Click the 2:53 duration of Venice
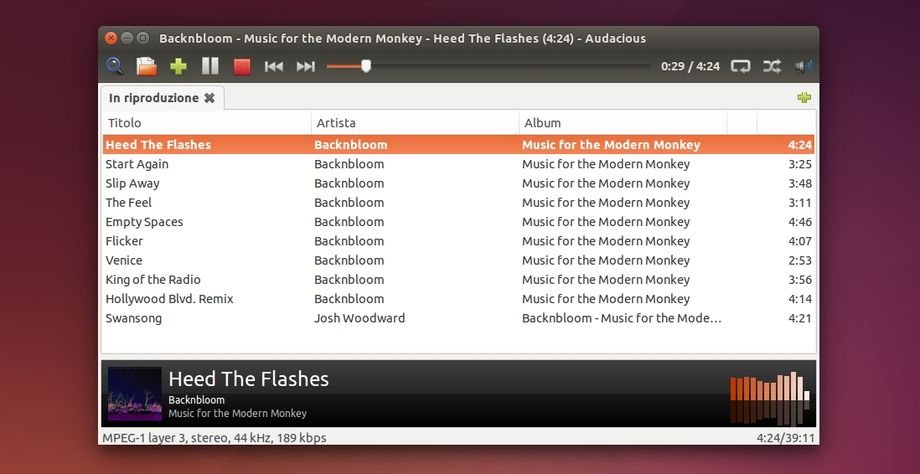Viewport: 920px width, 474px height. point(800,260)
